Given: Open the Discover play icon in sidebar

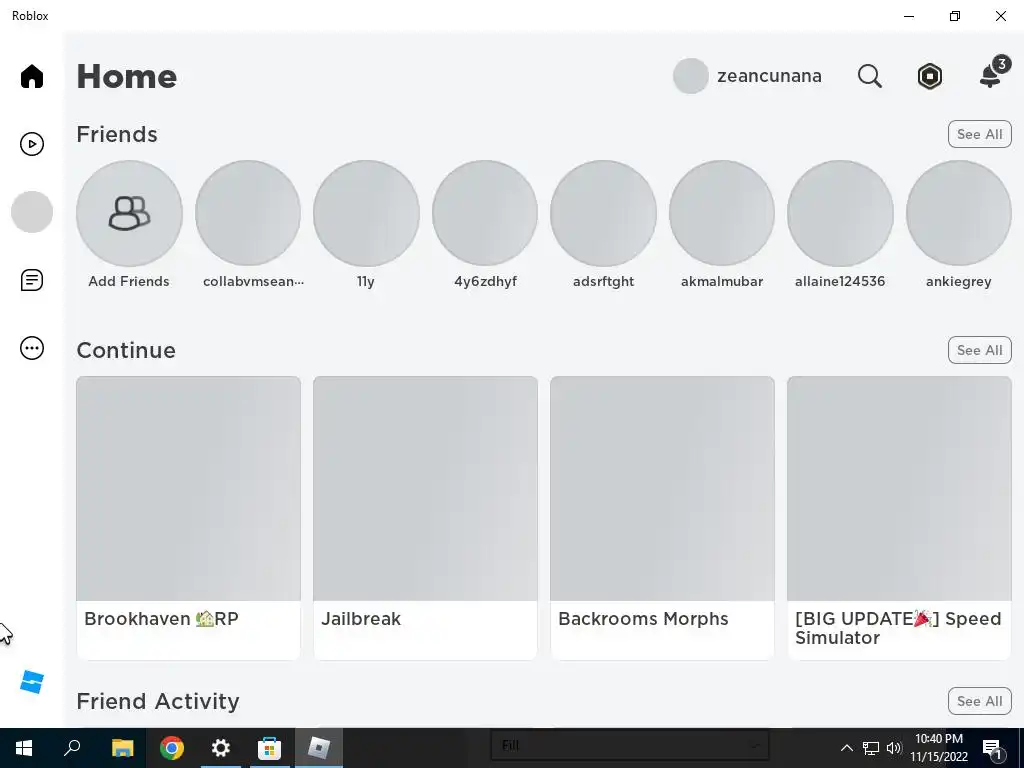Looking at the screenshot, I should click(31, 144).
